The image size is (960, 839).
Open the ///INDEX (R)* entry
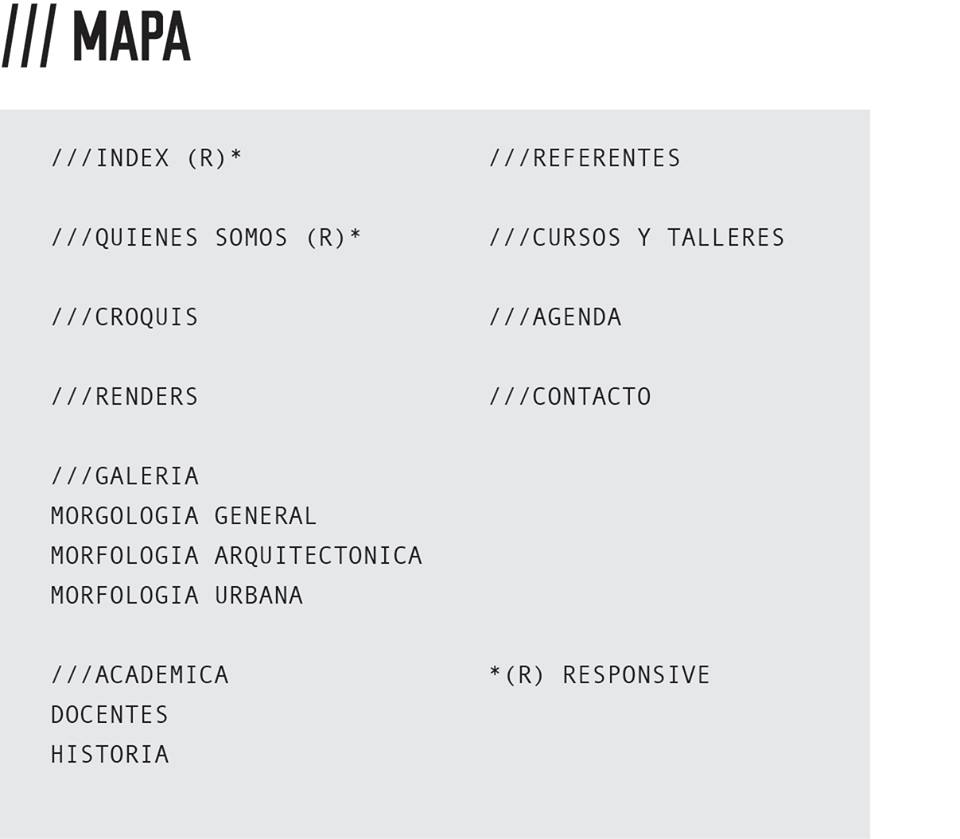pyautogui.click(x=146, y=158)
